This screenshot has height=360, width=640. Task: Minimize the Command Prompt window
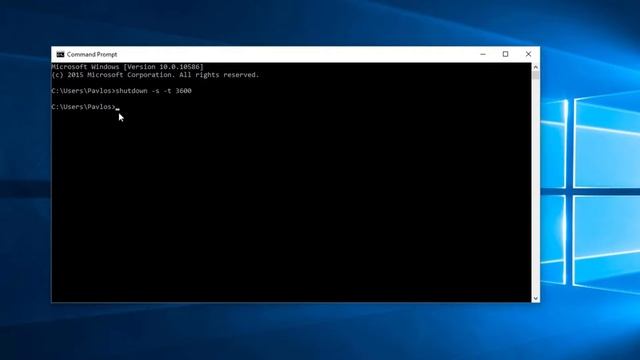pos(483,54)
